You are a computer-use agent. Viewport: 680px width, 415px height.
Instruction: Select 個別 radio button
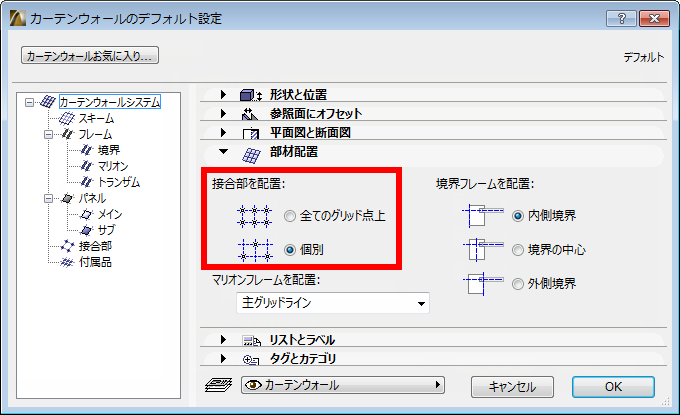(x=290, y=250)
